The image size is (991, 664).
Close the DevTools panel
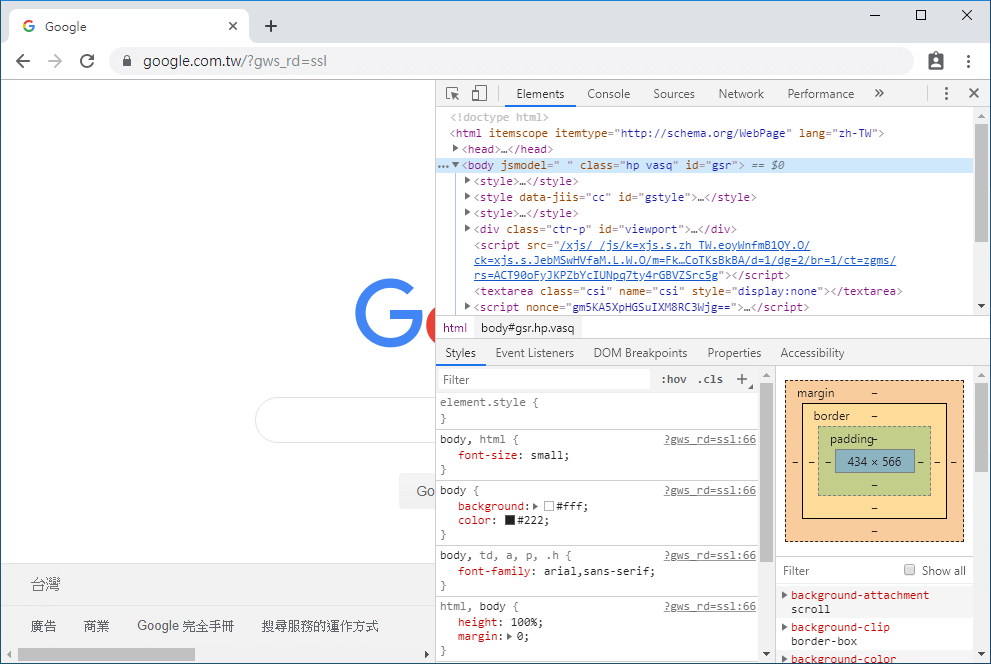pos(974,94)
